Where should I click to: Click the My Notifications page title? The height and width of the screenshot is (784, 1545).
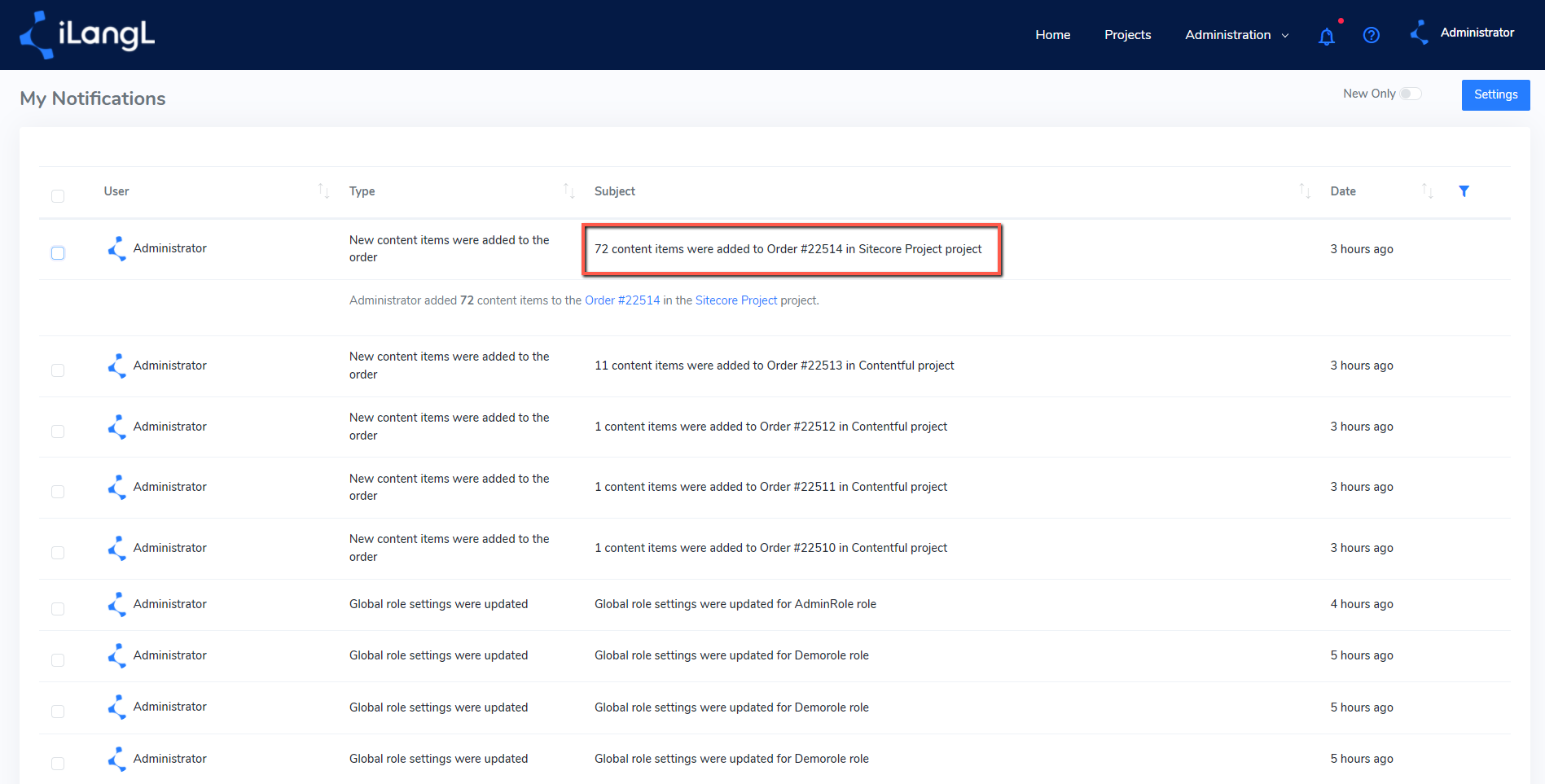[x=93, y=99]
